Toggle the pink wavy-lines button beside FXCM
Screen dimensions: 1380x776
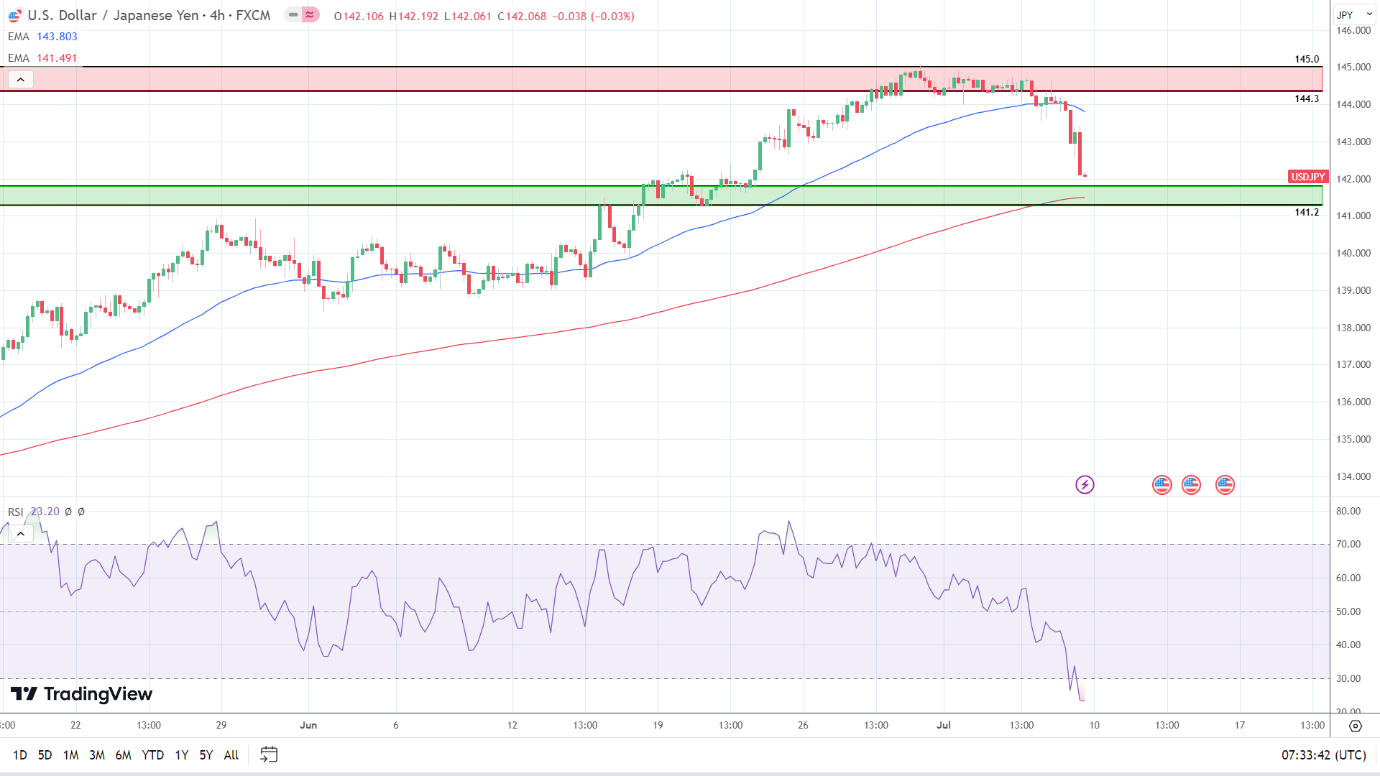point(310,15)
